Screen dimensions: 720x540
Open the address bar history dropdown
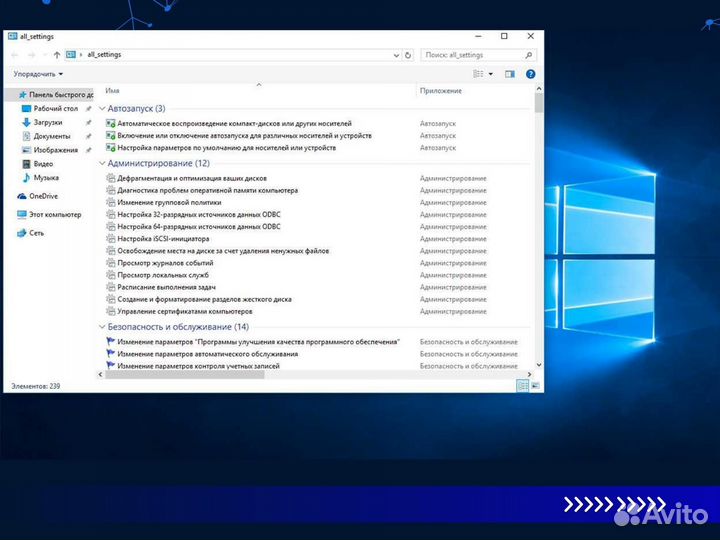pos(396,55)
